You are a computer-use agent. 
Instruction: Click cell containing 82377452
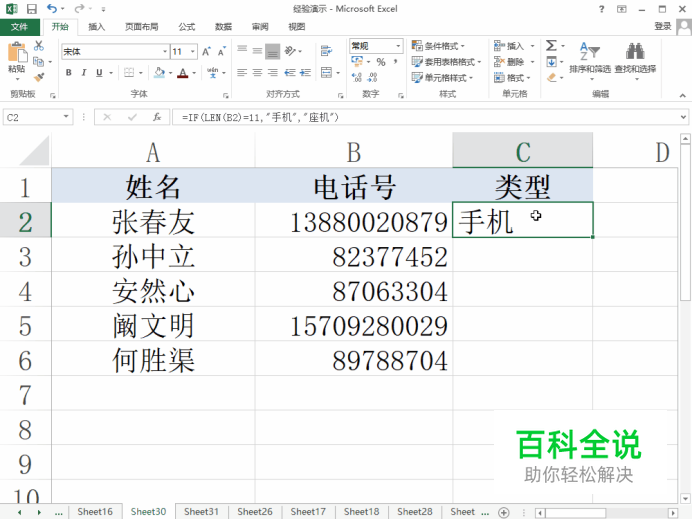coord(354,256)
